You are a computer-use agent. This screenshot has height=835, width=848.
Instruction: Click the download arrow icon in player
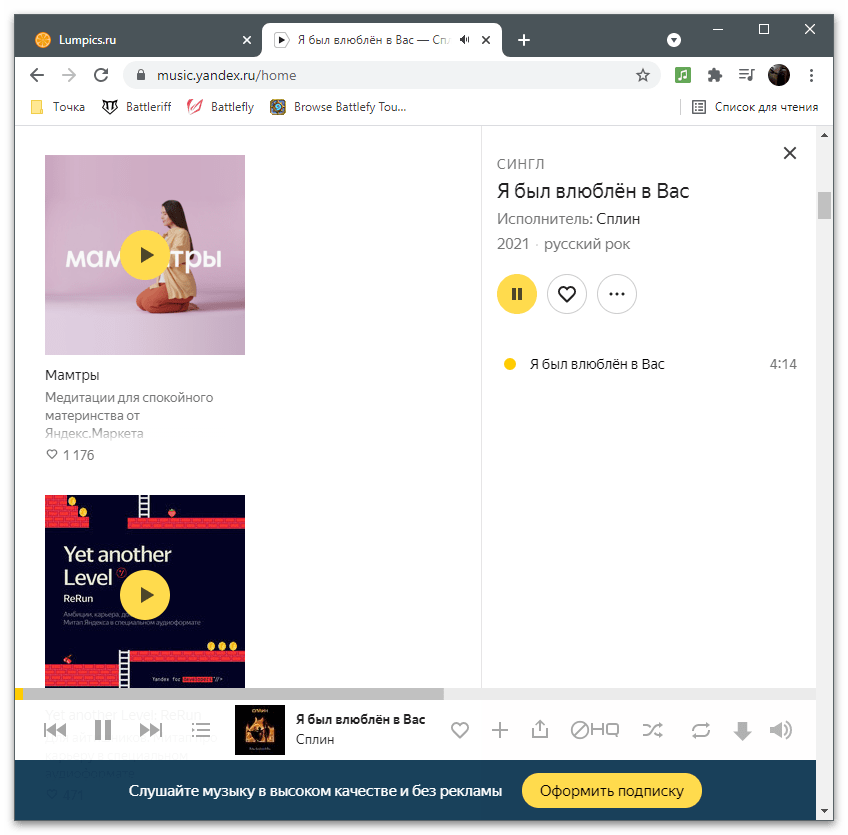(x=742, y=731)
